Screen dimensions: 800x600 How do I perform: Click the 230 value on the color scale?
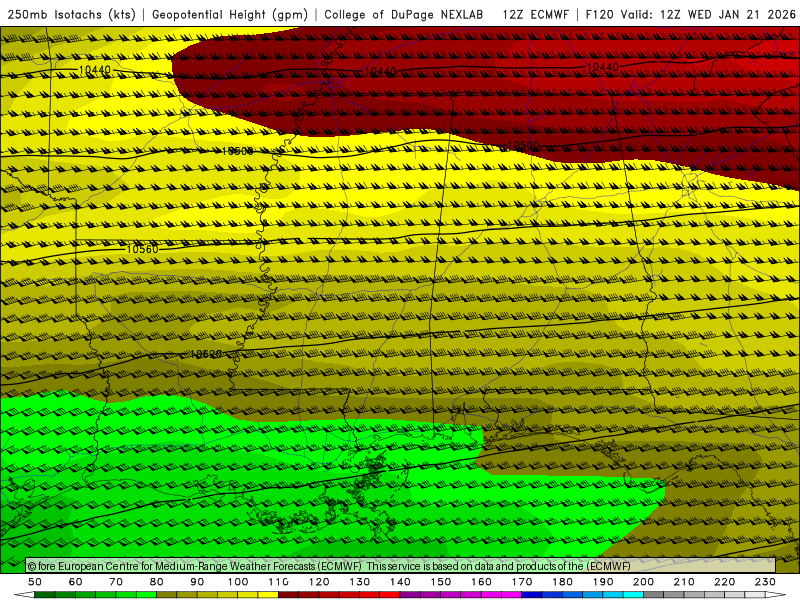coord(765,582)
